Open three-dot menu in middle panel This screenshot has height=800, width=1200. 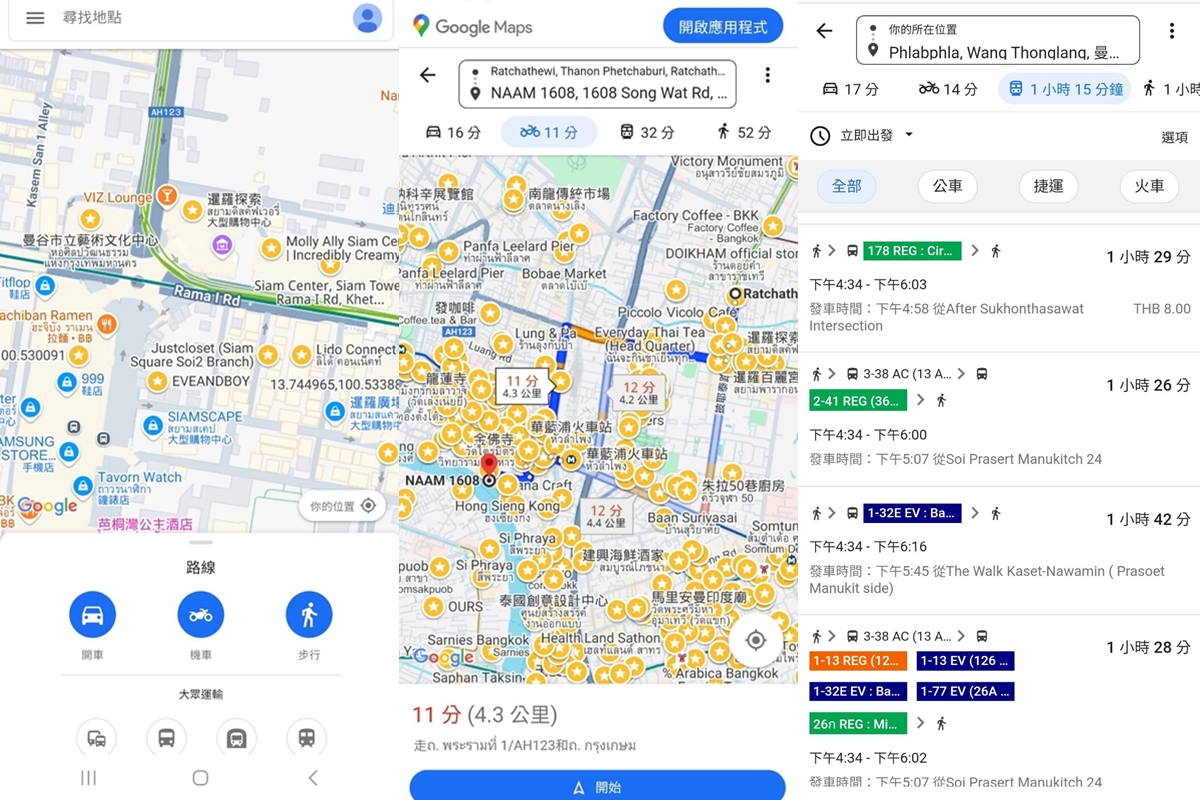click(x=767, y=75)
